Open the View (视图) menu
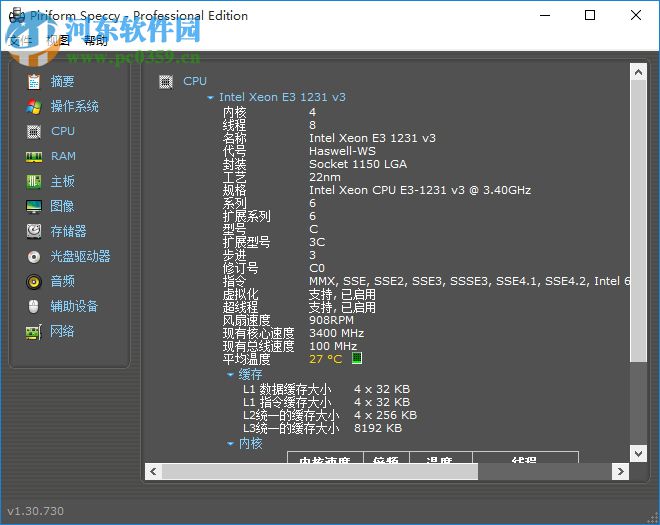660x525 pixels. pyautogui.click(x=58, y=41)
